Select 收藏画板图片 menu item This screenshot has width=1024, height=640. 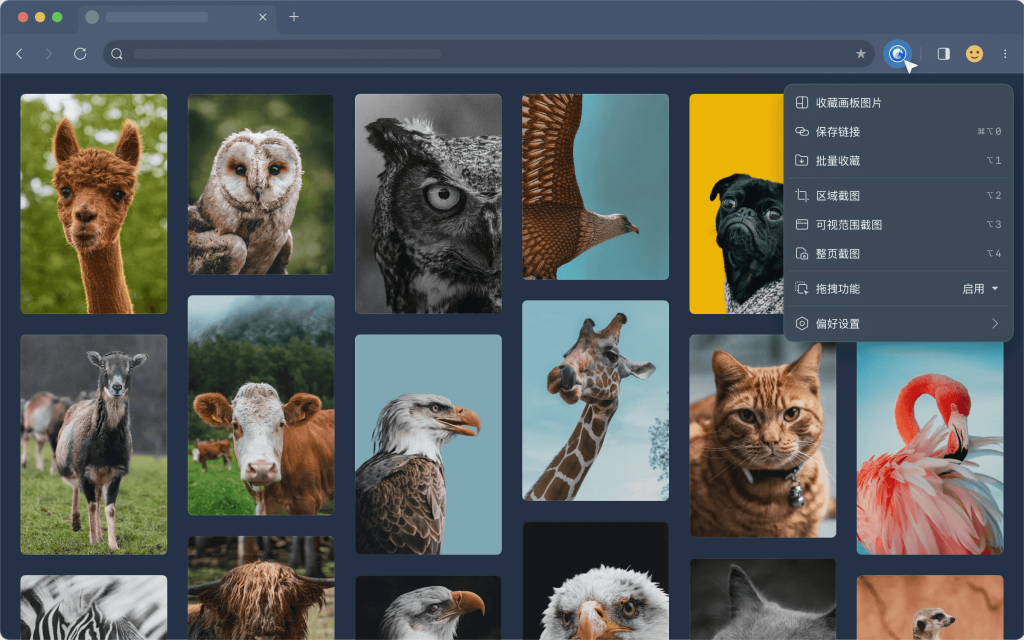click(848, 103)
